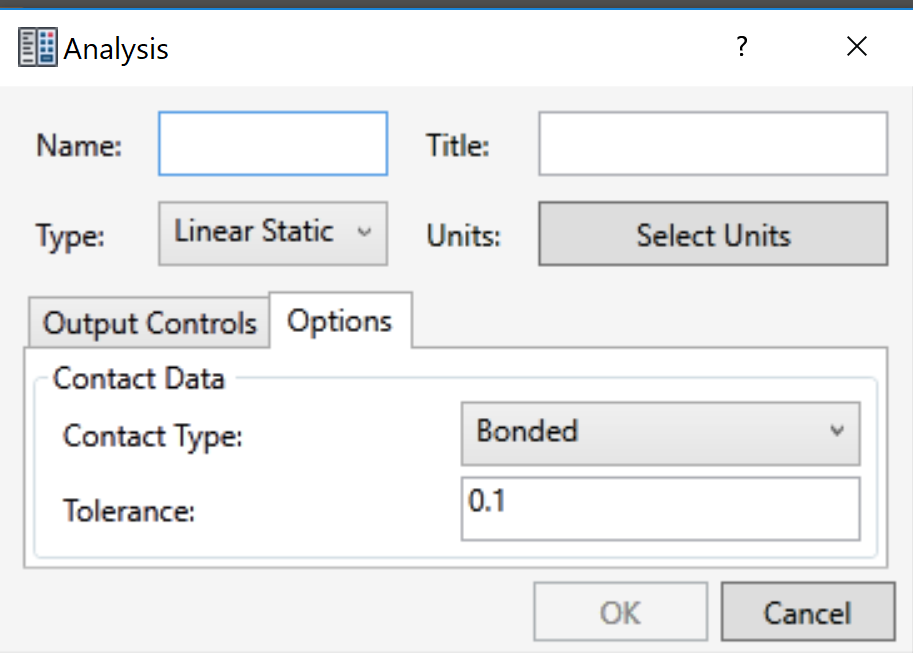
Task: Click the Contact Data group label
Action: pyautogui.click(x=139, y=378)
